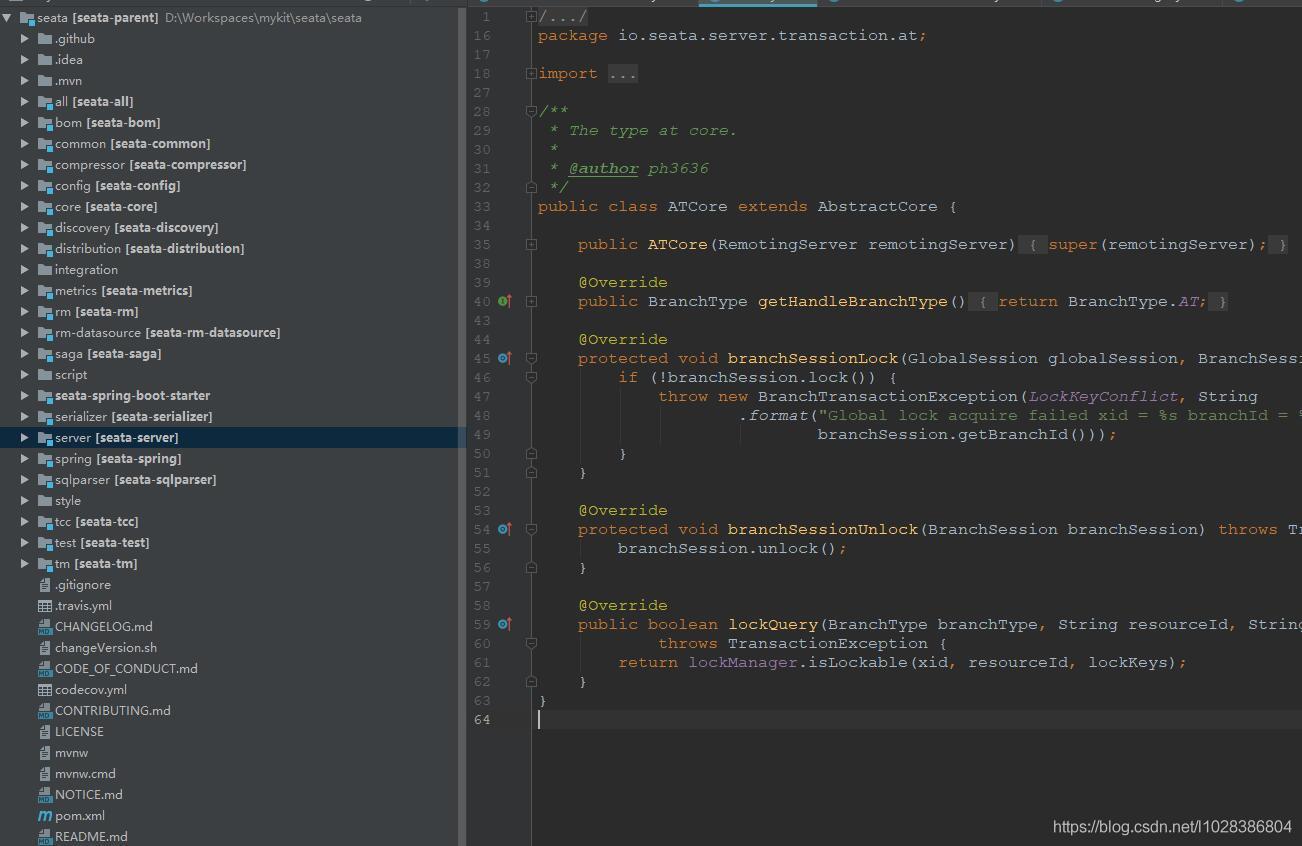Click the CHANGELOG.md markdown file icon

point(45,626)
